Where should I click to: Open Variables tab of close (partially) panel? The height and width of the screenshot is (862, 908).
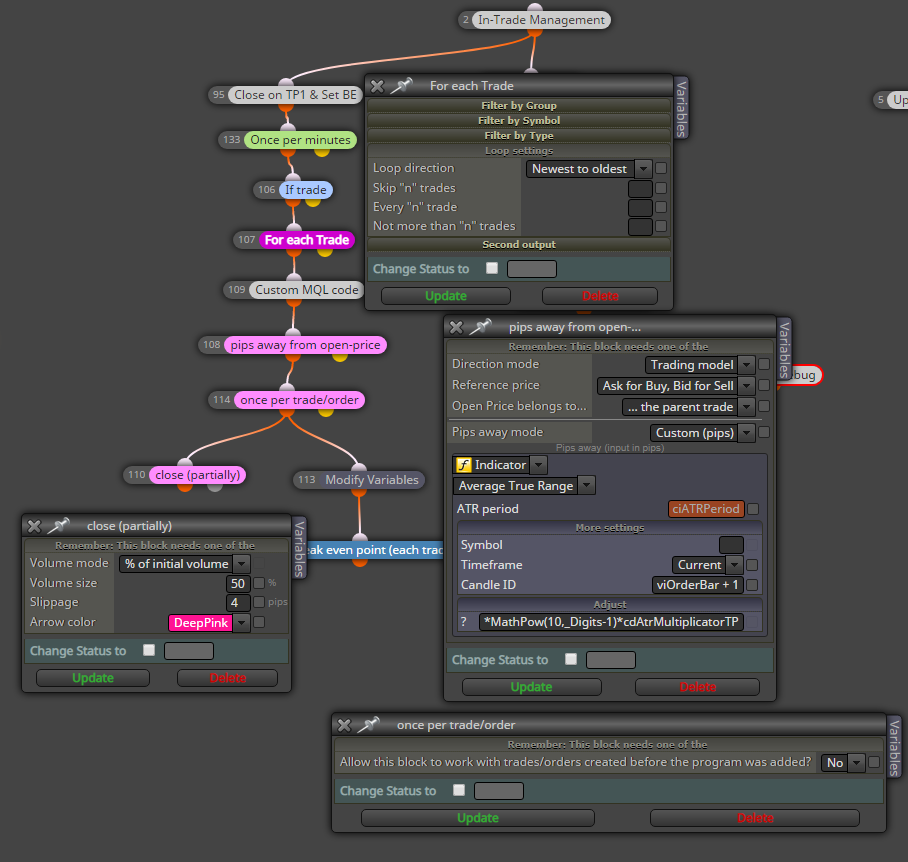click(299, 548)
